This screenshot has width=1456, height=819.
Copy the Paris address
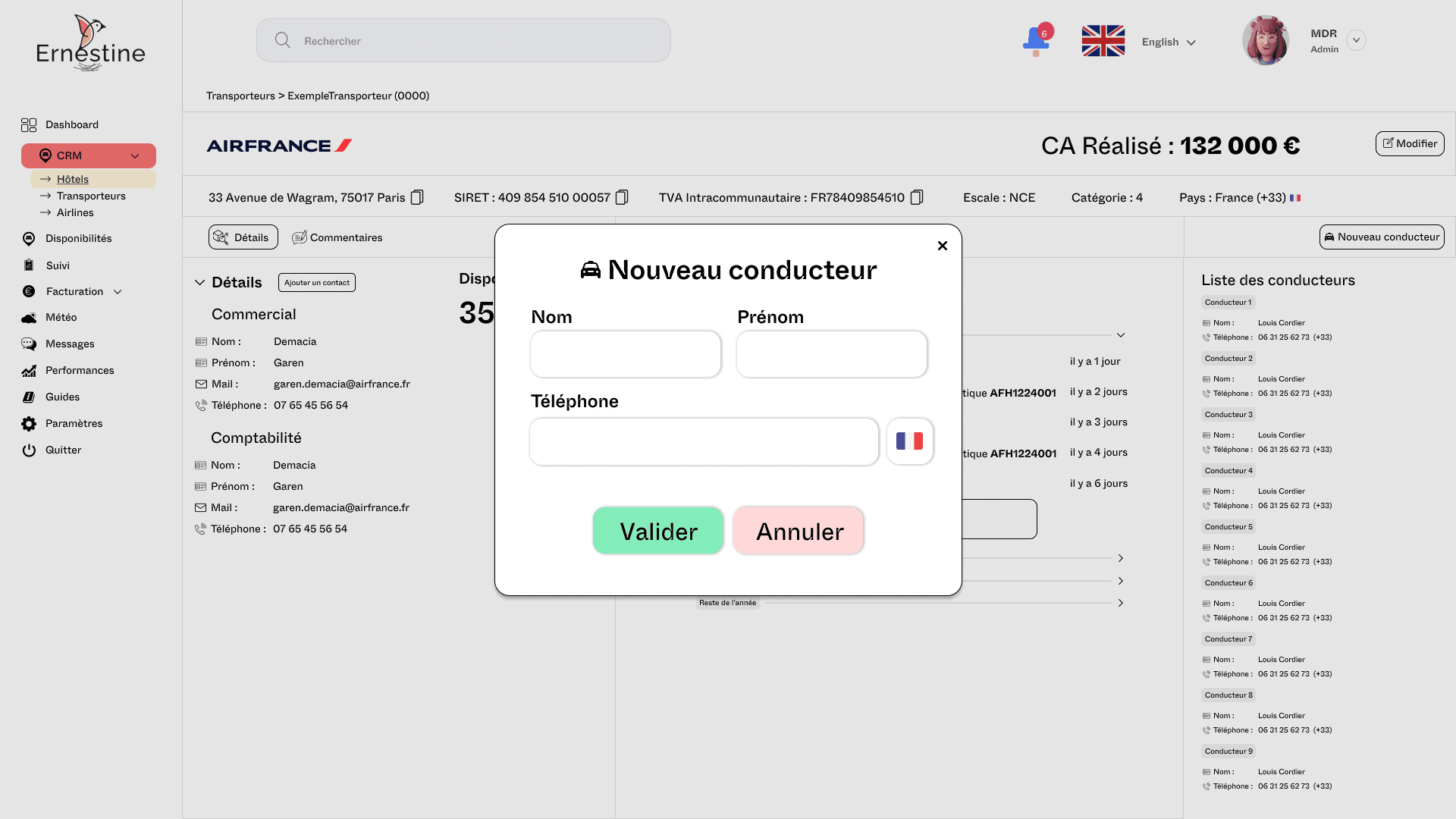pos(417,197)
